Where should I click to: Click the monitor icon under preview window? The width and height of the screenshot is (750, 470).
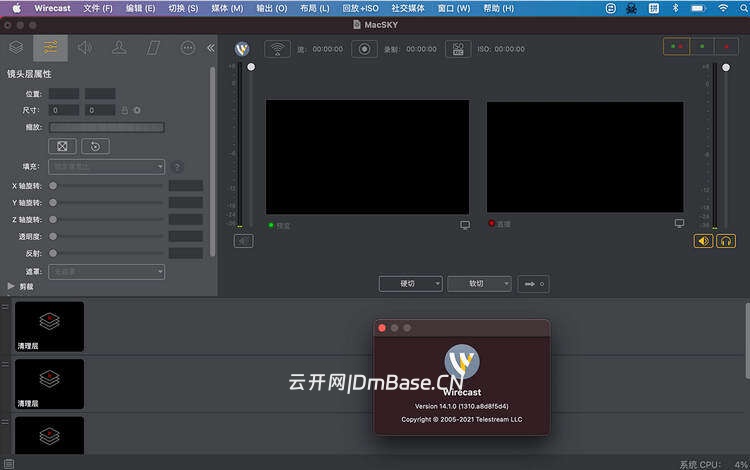point(465,225)
